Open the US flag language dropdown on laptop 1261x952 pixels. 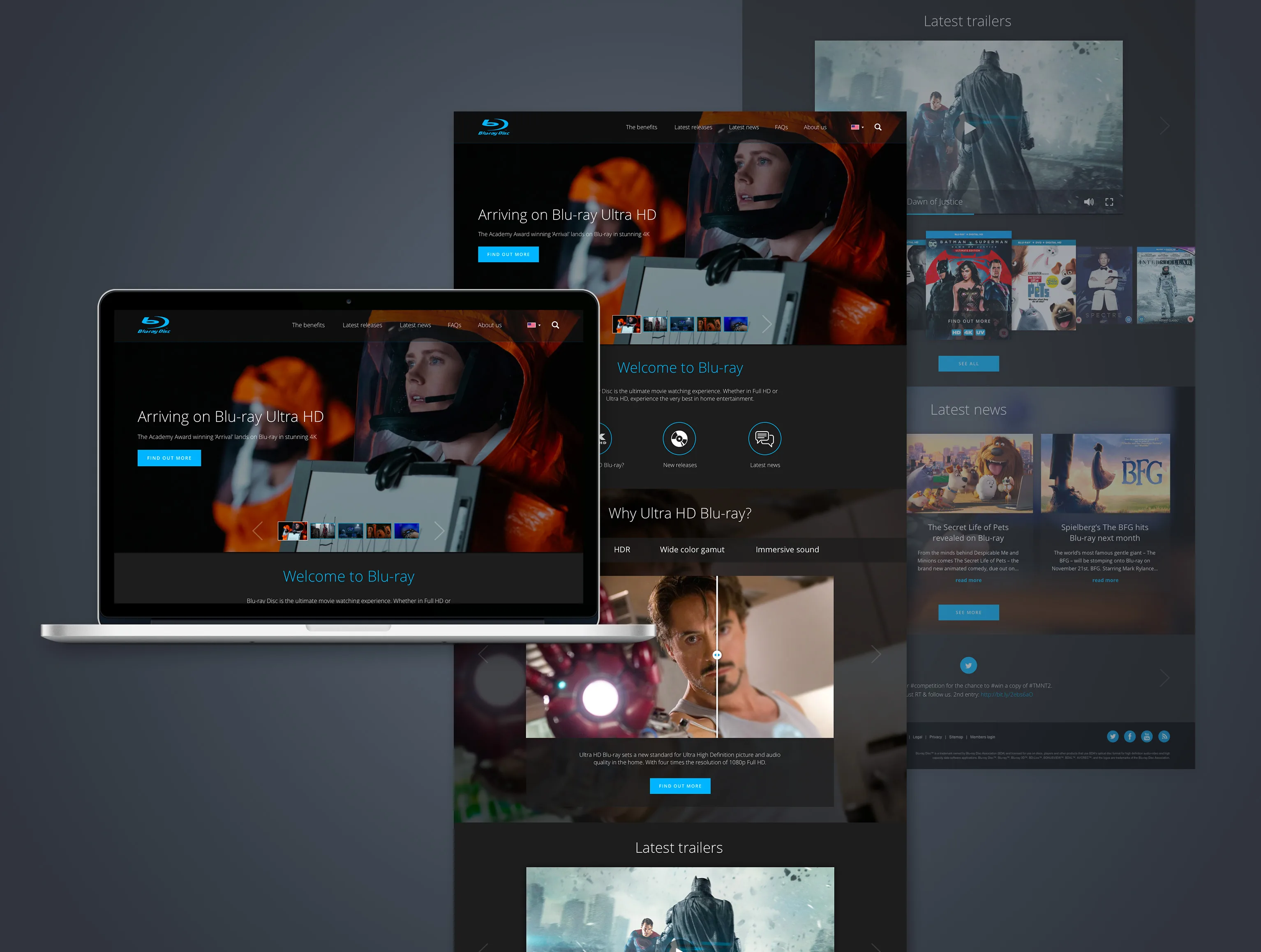[x=533, y=325]
